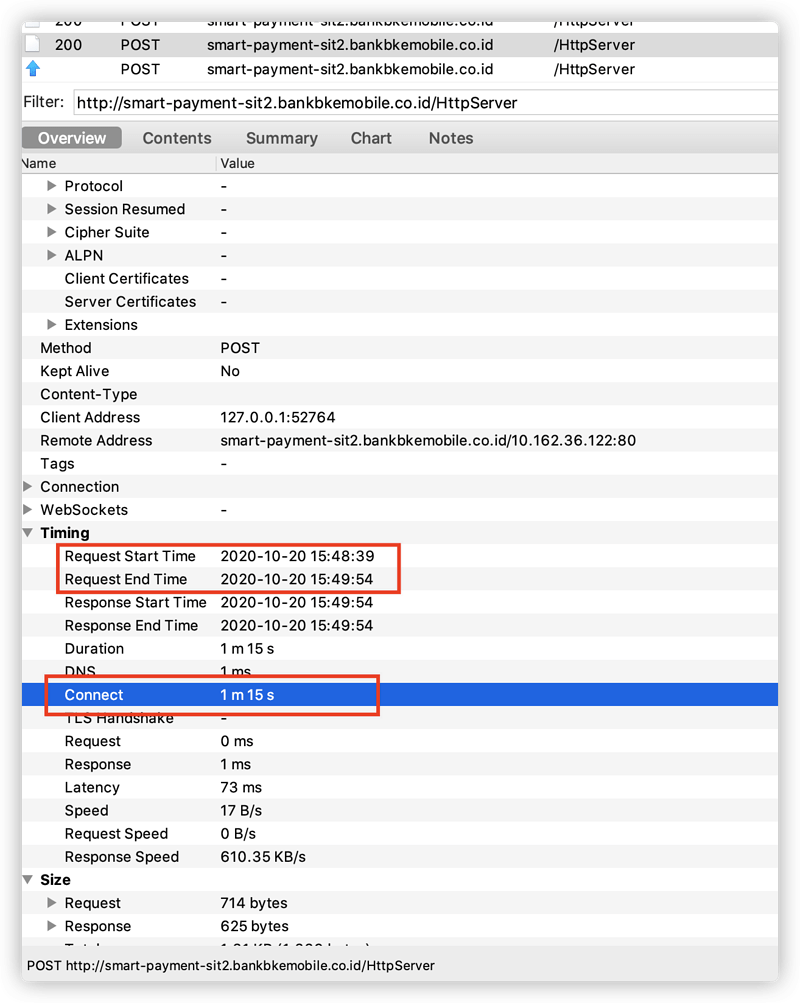Select the Tags row
The image size is (800, 1003).
[x=400, y=464]
